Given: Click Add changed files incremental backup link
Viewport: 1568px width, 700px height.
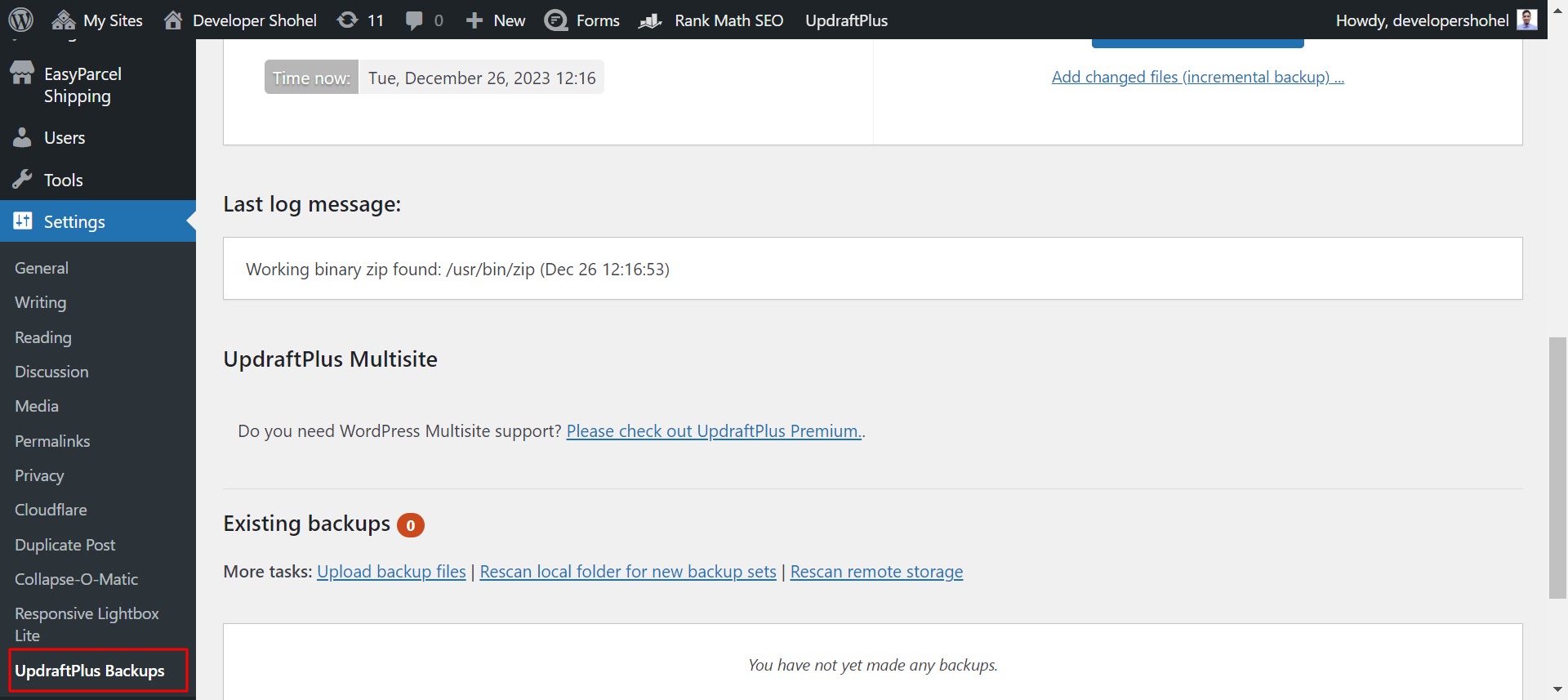Looking at the screenshot, I should coord(1197,77).
